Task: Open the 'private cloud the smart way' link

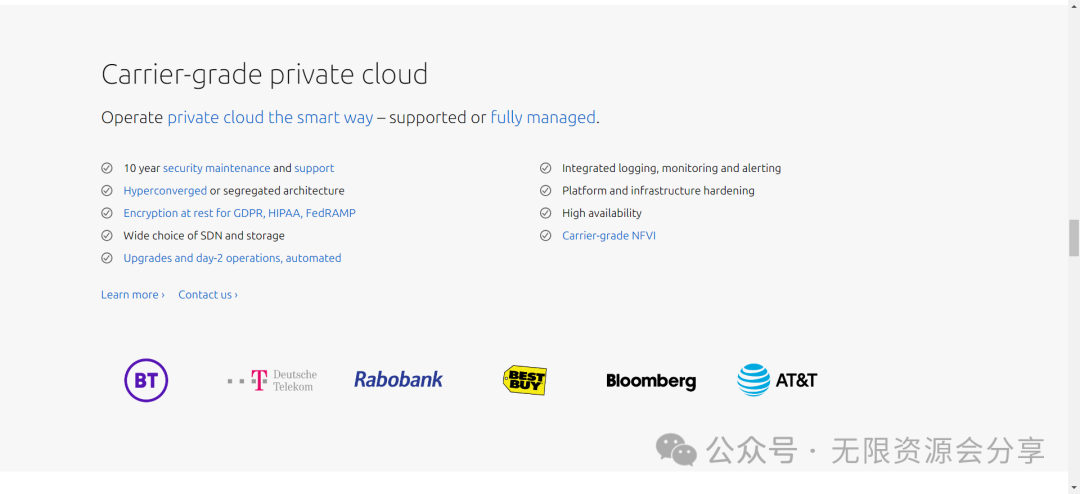Action: coord(270,117)
